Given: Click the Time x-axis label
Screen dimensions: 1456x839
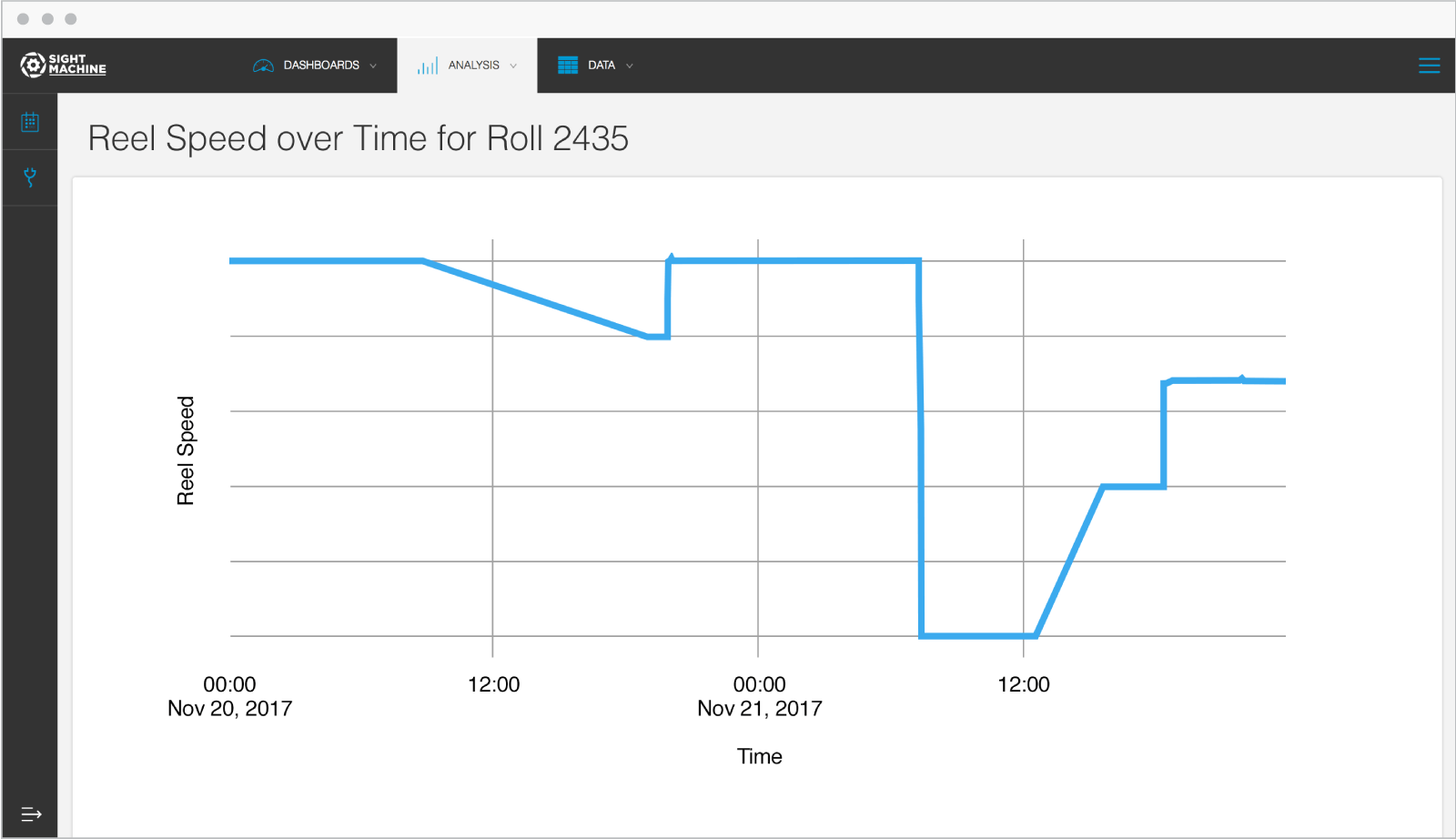Looking at the screenshot, I should click(x=759, y=756).
